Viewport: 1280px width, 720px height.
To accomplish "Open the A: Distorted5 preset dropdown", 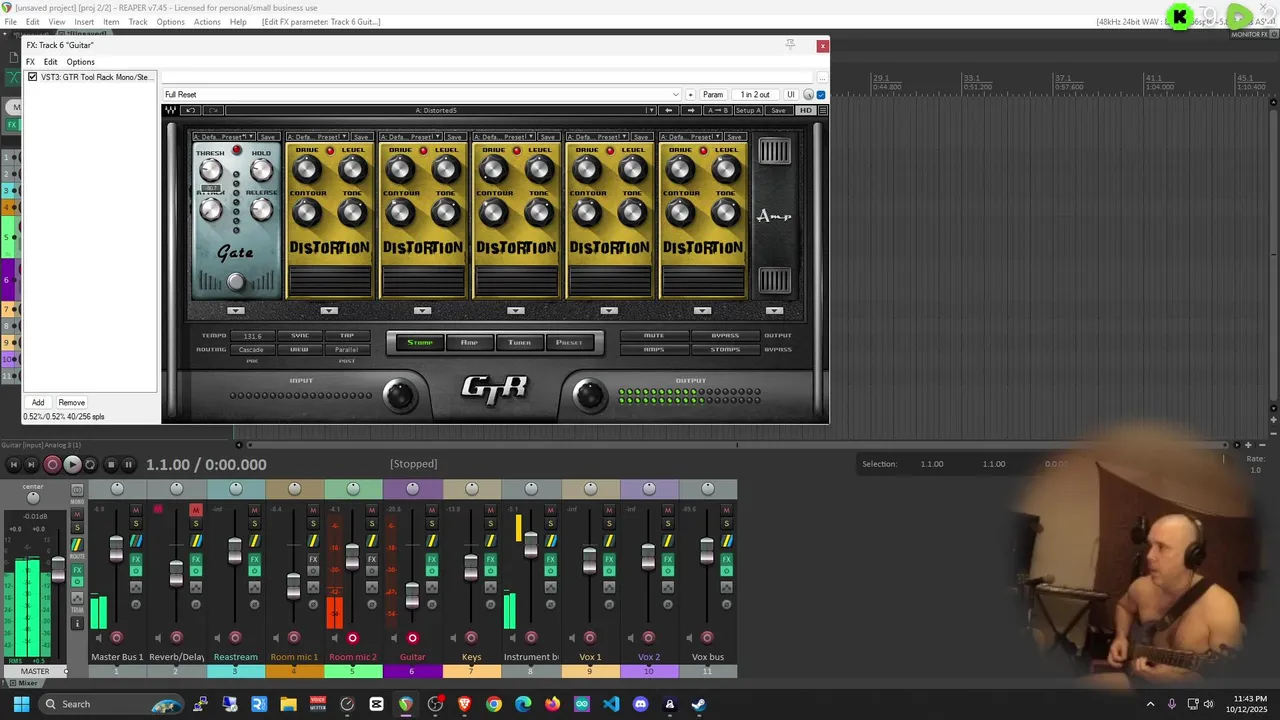I will (x=441, y=110).
